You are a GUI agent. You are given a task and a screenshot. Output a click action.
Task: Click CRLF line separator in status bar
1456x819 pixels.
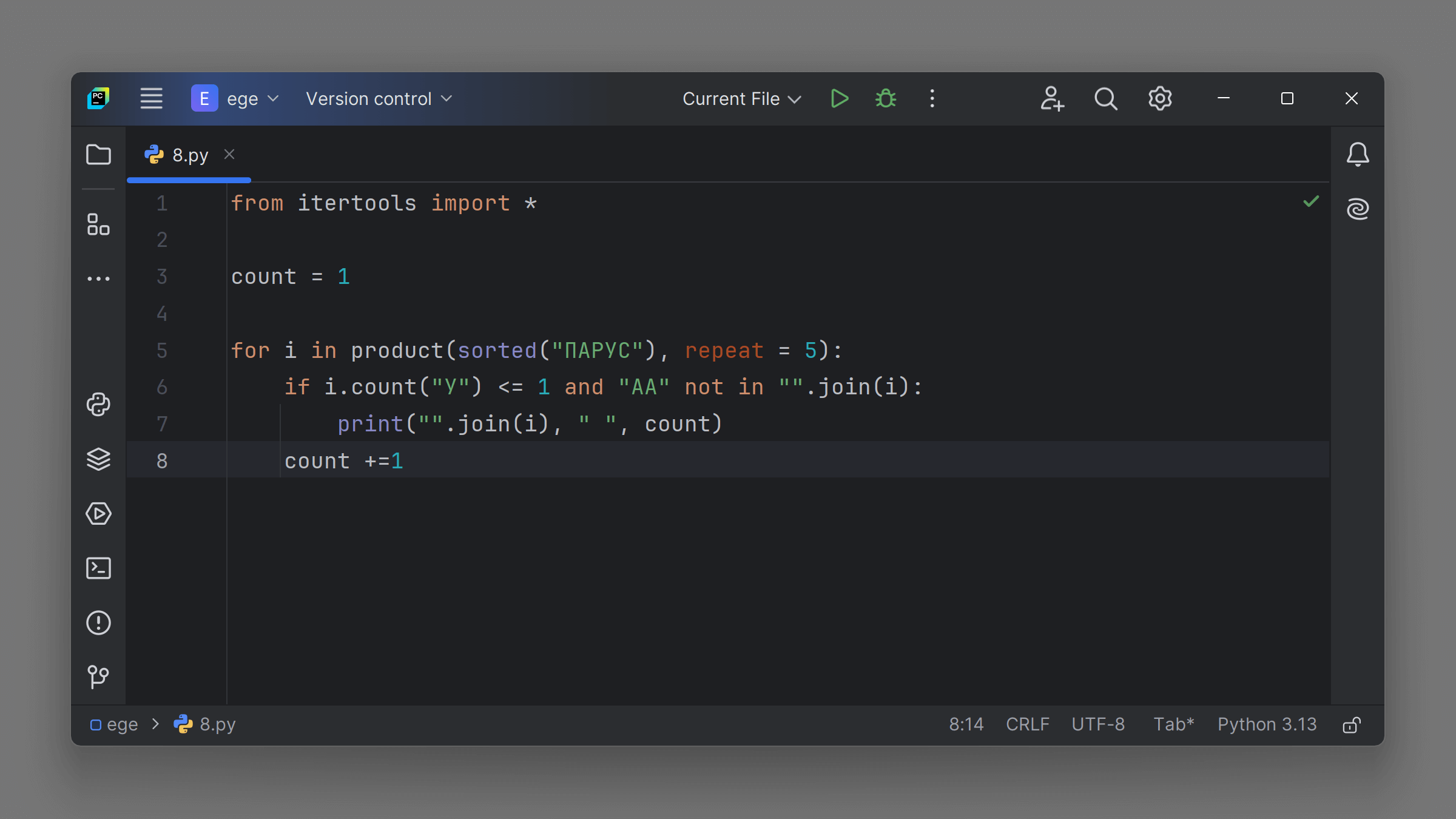pyautogui.click(x=1027, y=724)
